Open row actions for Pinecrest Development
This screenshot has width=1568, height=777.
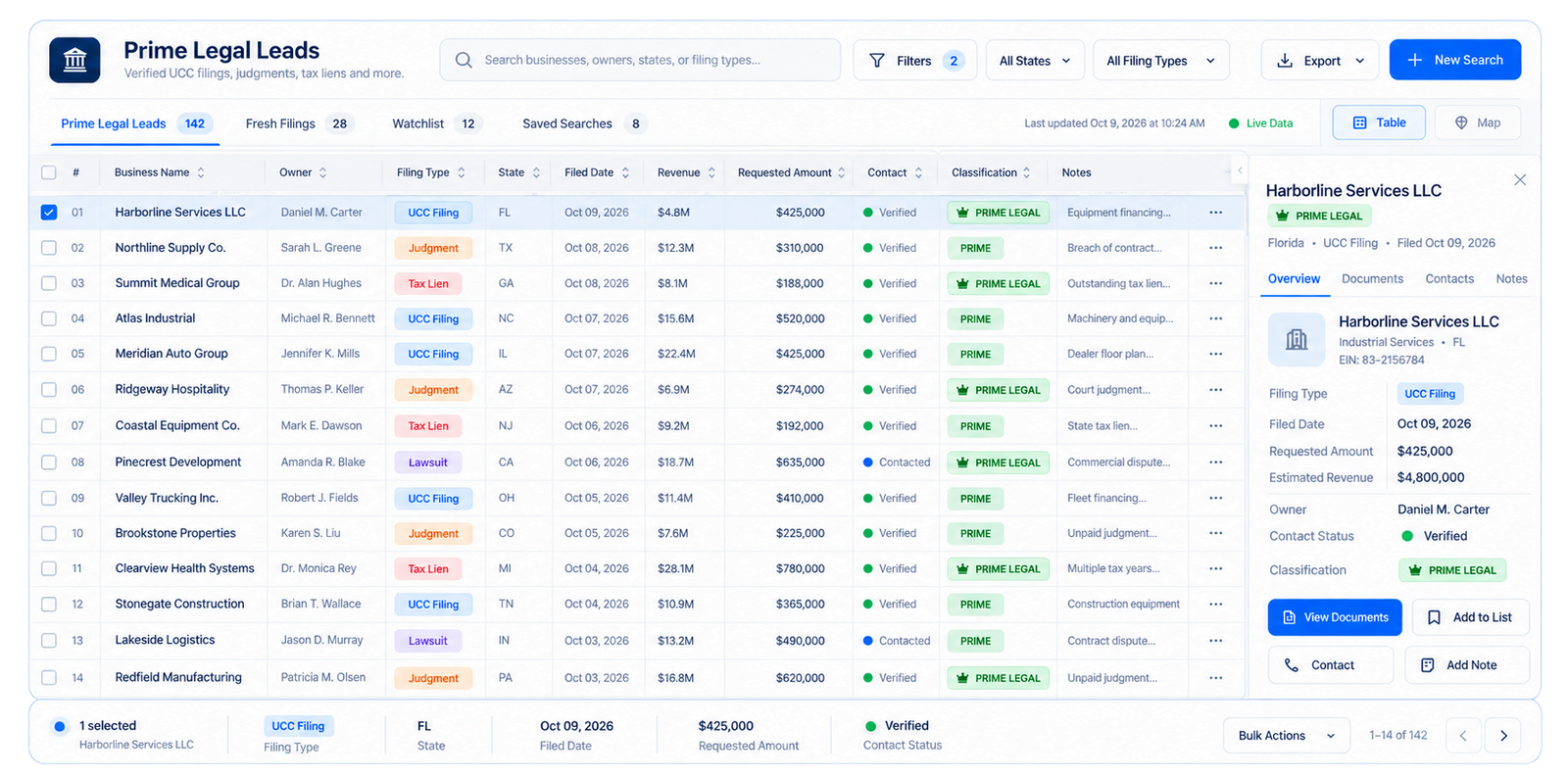click(1215, 462)
